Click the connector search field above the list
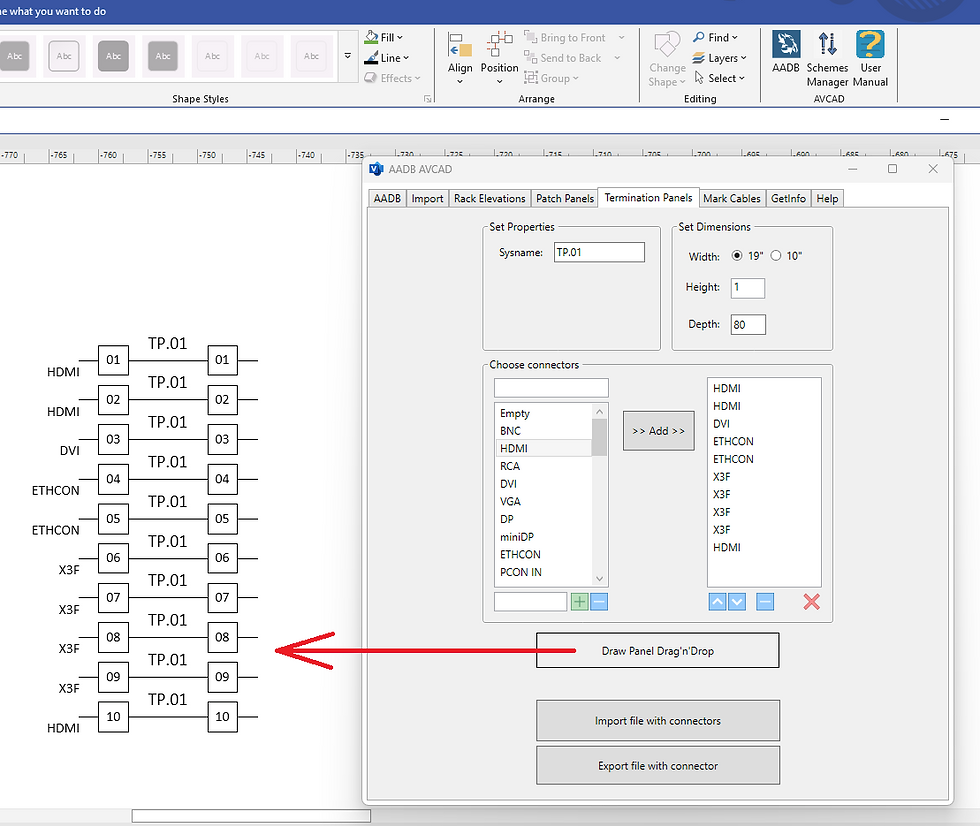Image resolution: width=980 pixels, height=826 pixels. tap(551, 387)
